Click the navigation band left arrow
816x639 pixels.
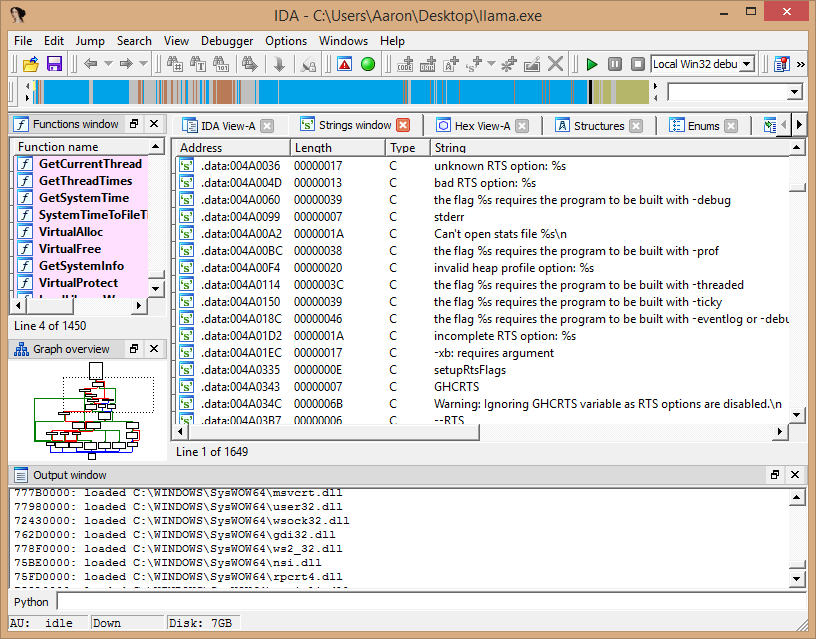[x=27, y=86]
